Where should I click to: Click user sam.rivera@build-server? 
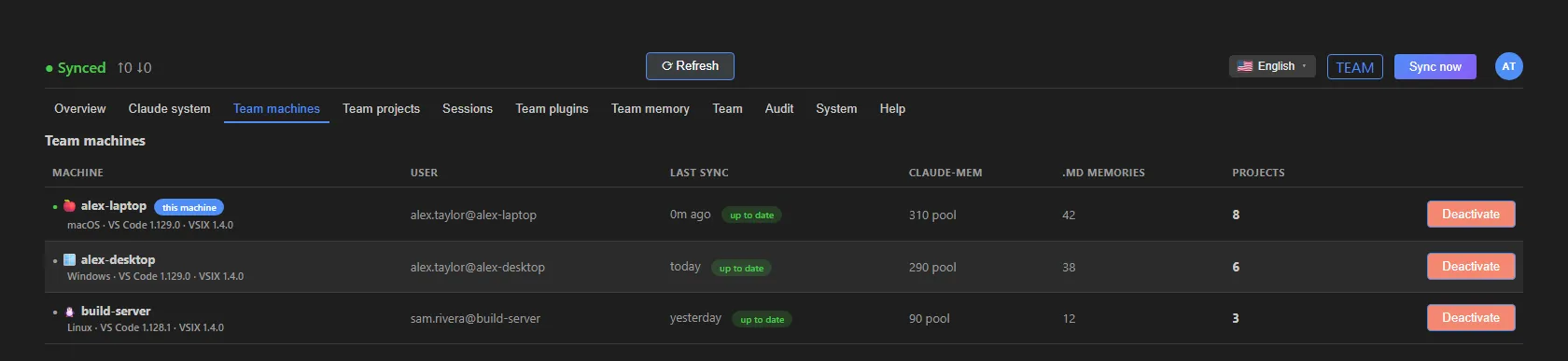(475, 318)
